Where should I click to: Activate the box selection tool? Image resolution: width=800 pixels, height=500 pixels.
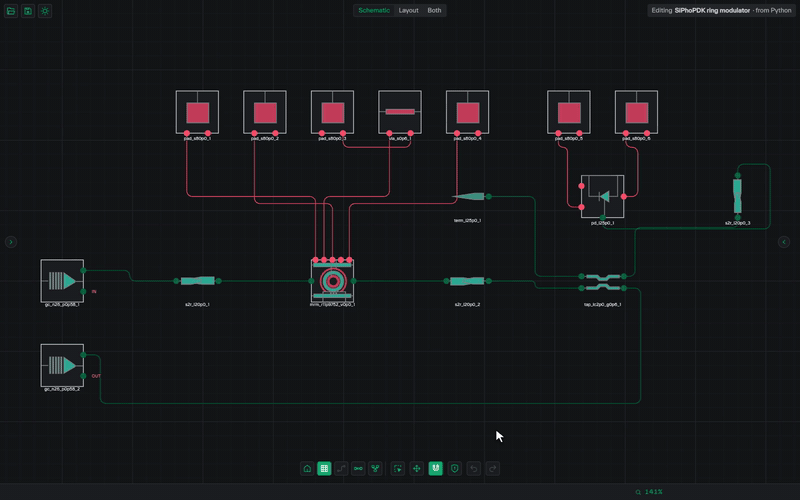[397, 468]
